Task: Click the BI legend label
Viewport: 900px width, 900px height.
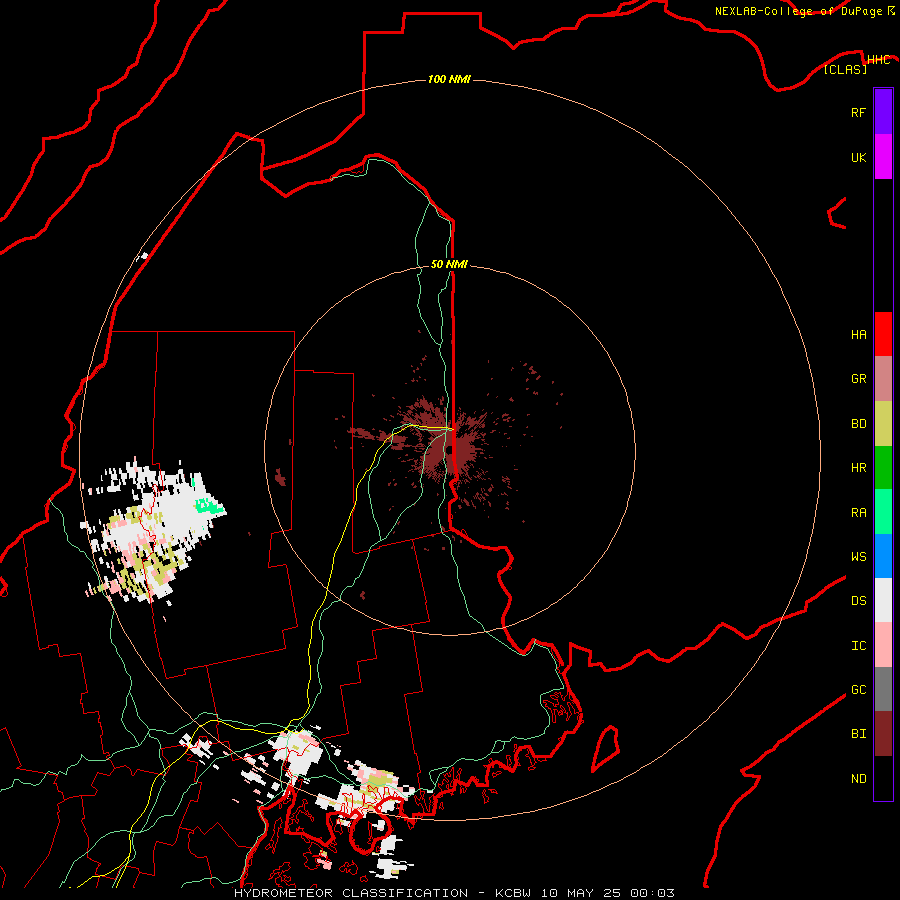Action: point(858,734)
